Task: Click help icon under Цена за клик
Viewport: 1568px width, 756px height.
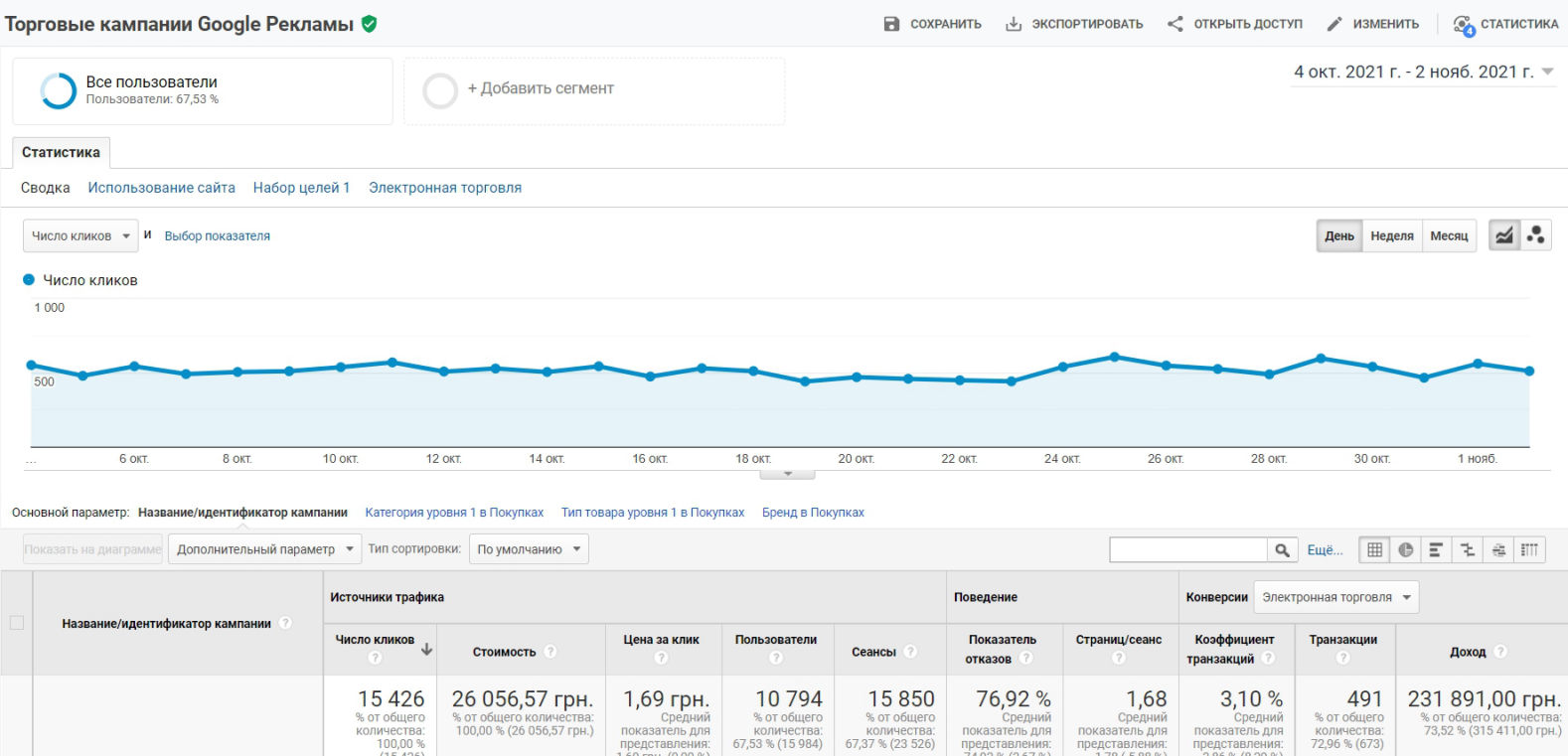Action: coord(661,658)
